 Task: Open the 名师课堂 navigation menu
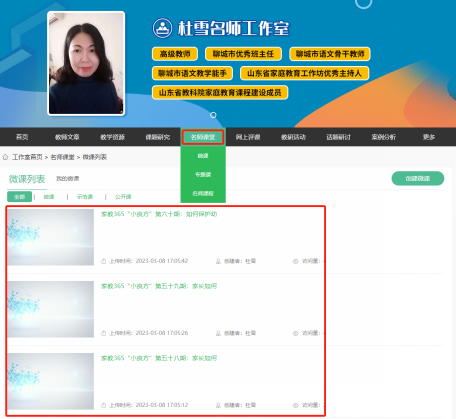point(203,137)
